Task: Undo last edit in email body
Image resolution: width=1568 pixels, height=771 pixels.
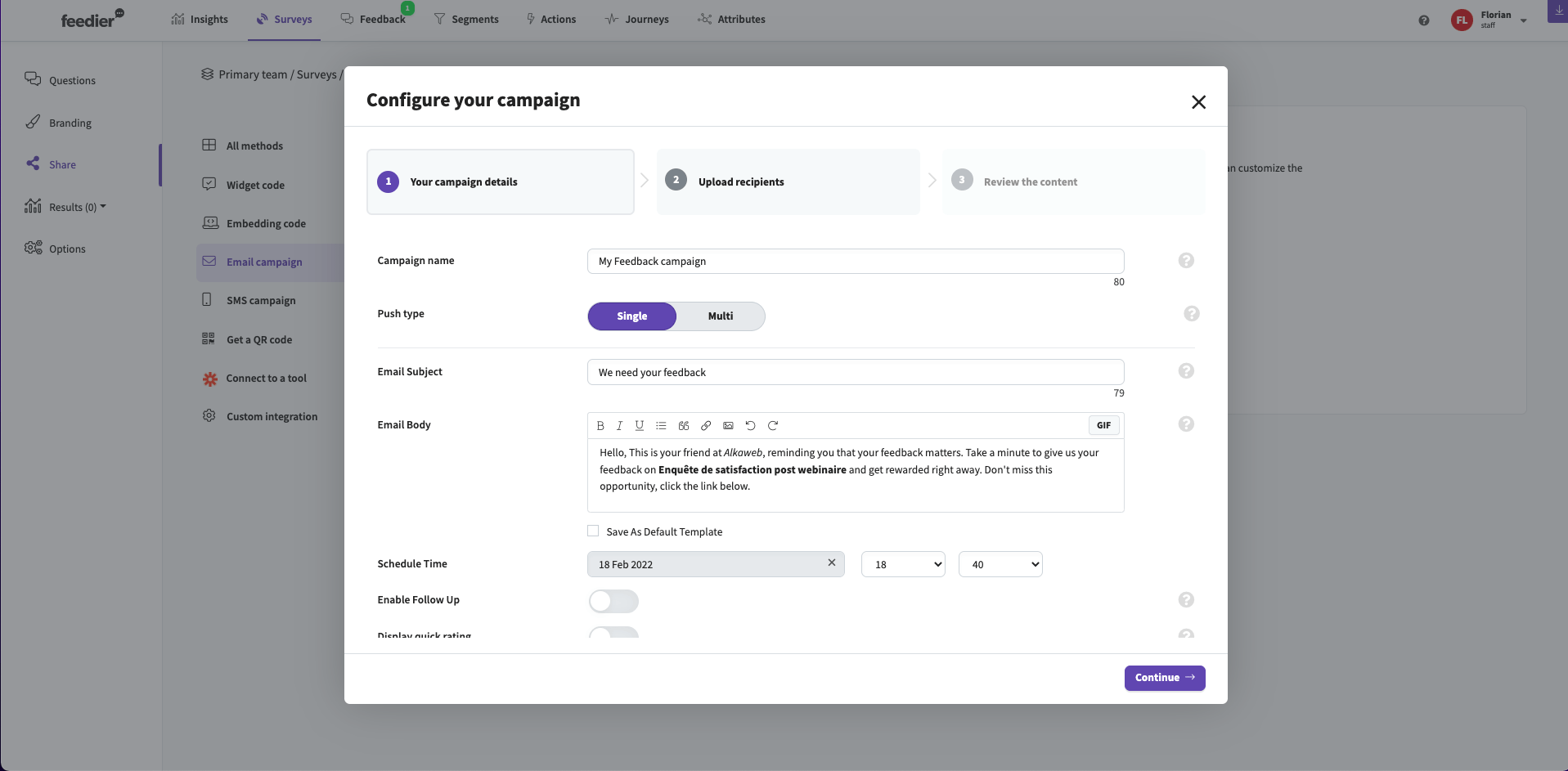Action: (750, 425)
